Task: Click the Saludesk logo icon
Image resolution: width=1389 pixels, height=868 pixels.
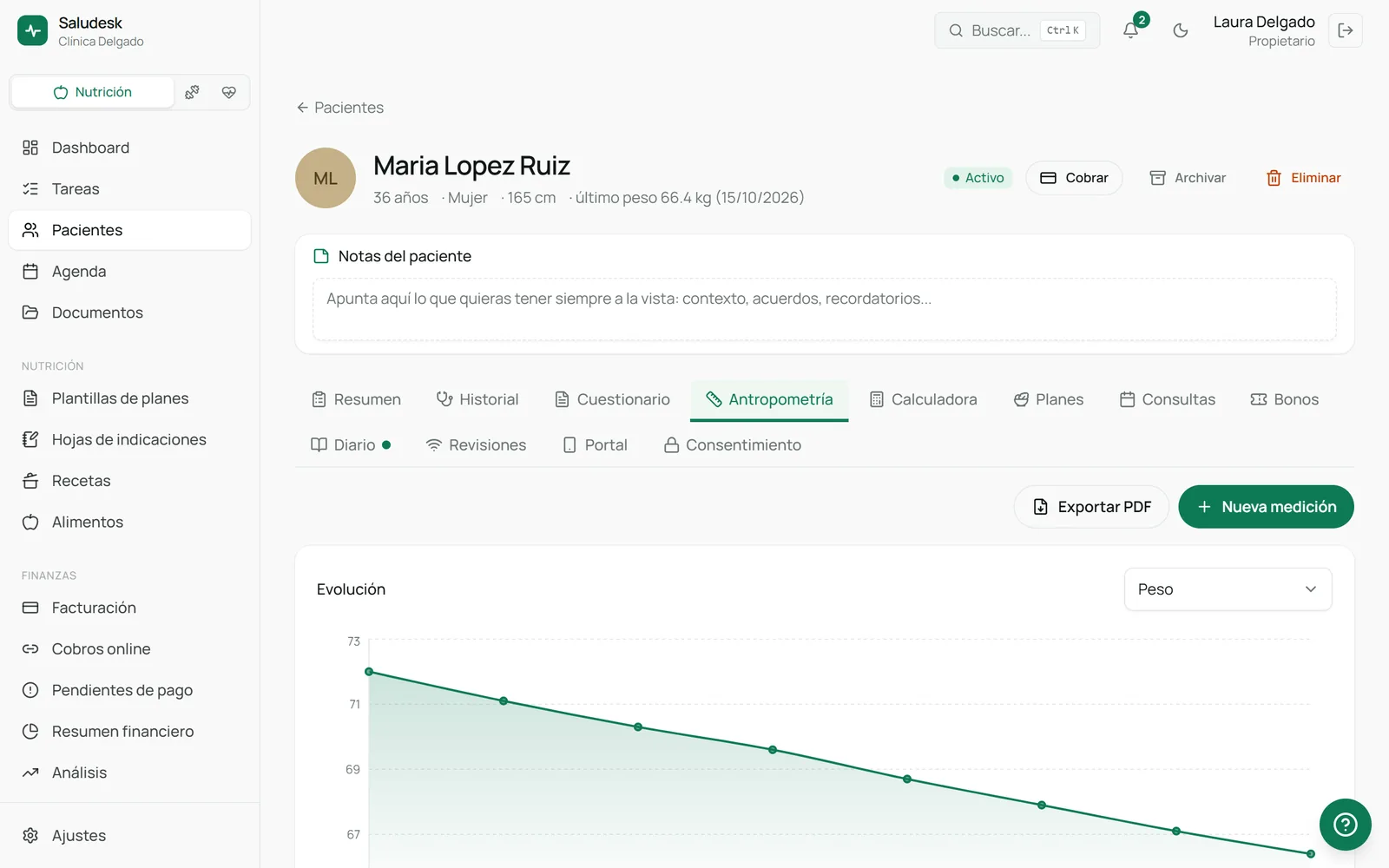Action: pyautogui.click(x=33, y=30)
